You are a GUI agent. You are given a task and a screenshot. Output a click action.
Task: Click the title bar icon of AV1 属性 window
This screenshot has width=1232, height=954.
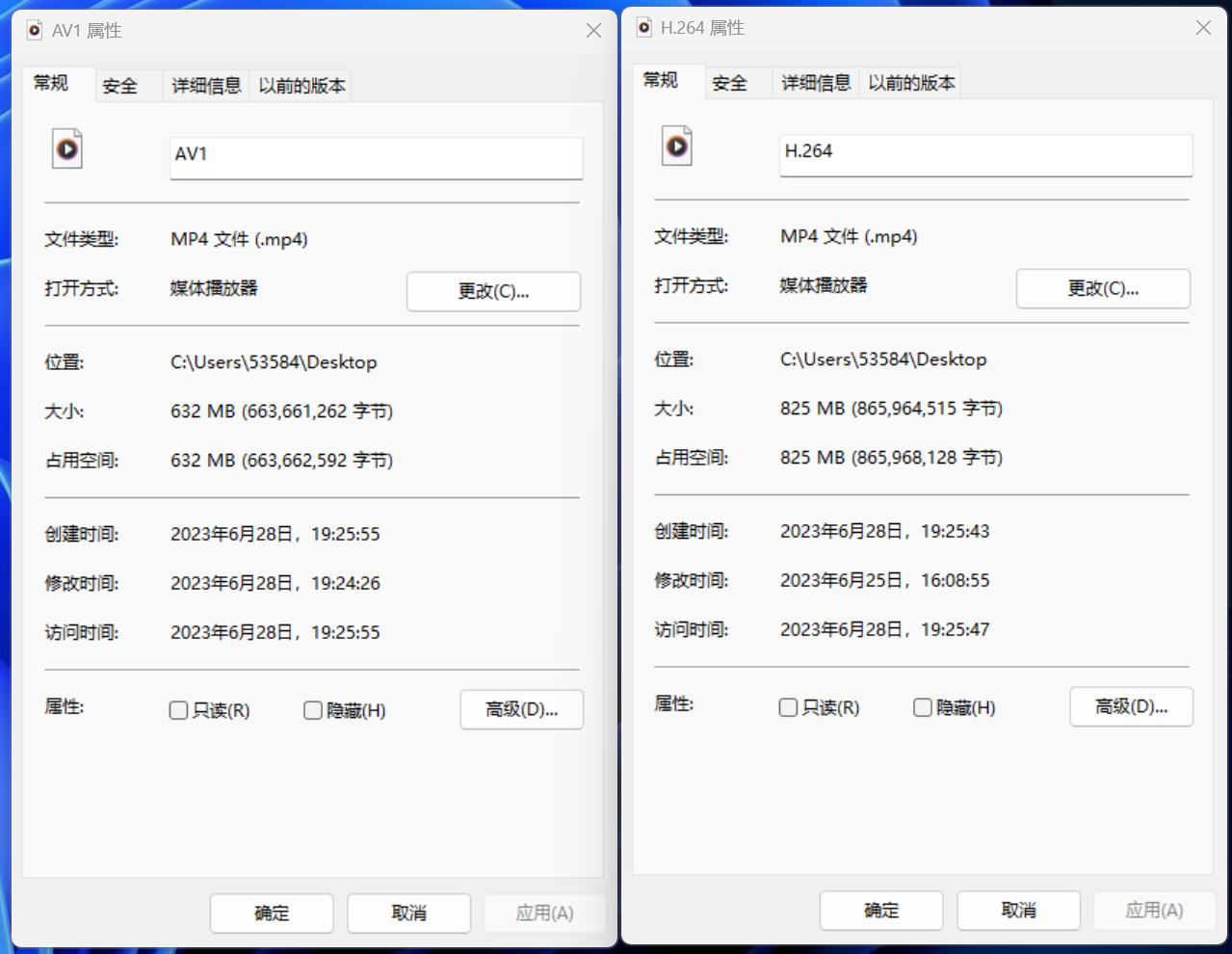[38, 30]
